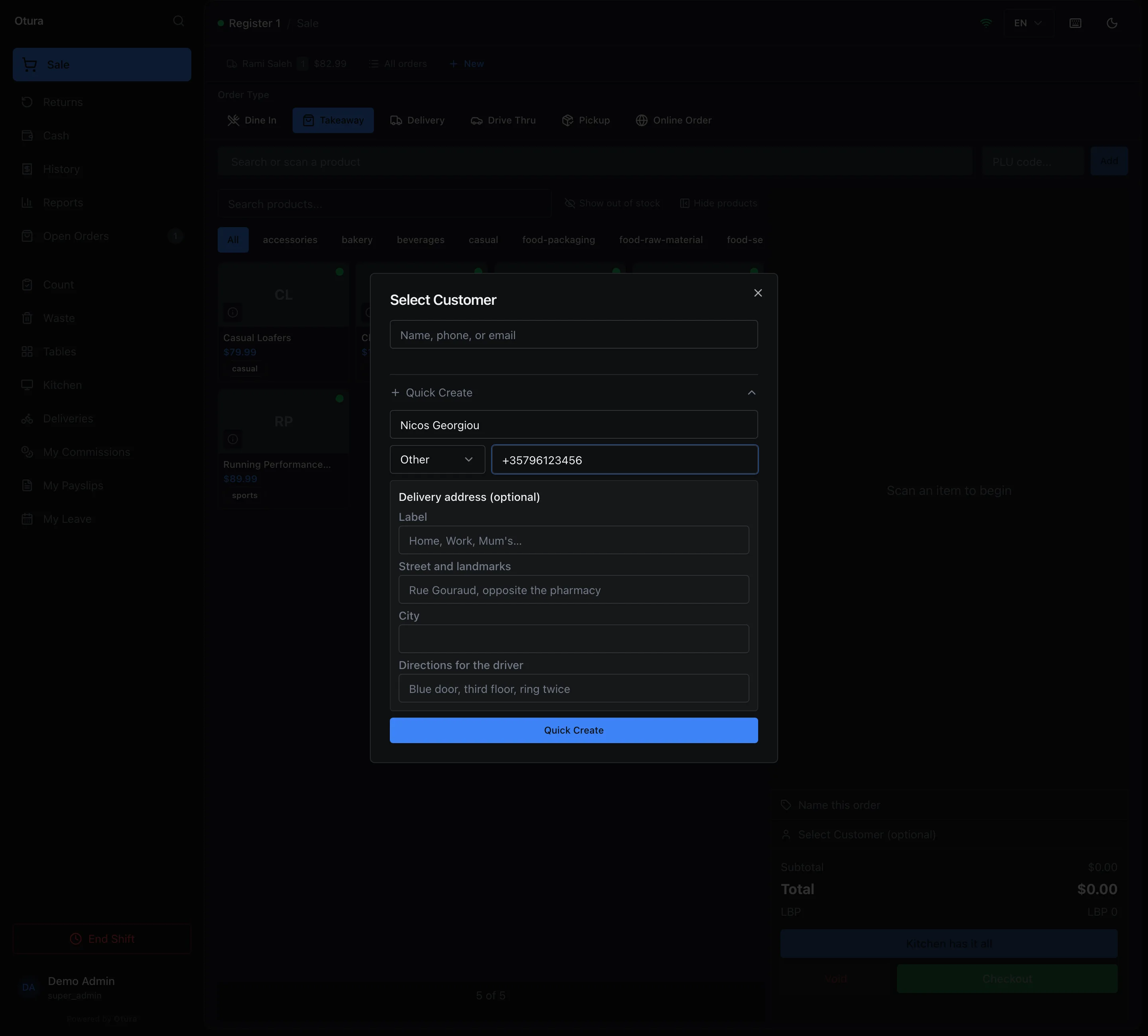The height and width of the screenshot is (1036, 1148).
Task: Click the Wi-Fi connection status icon
Action: pos(986,24)
